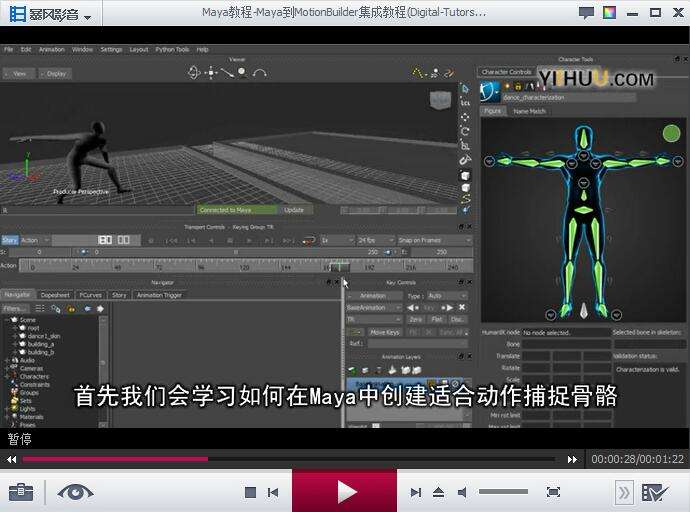This screenshot has height=512, width=690.
Task: Select the translate tool on viewer side
Action: tap(465, 117)
